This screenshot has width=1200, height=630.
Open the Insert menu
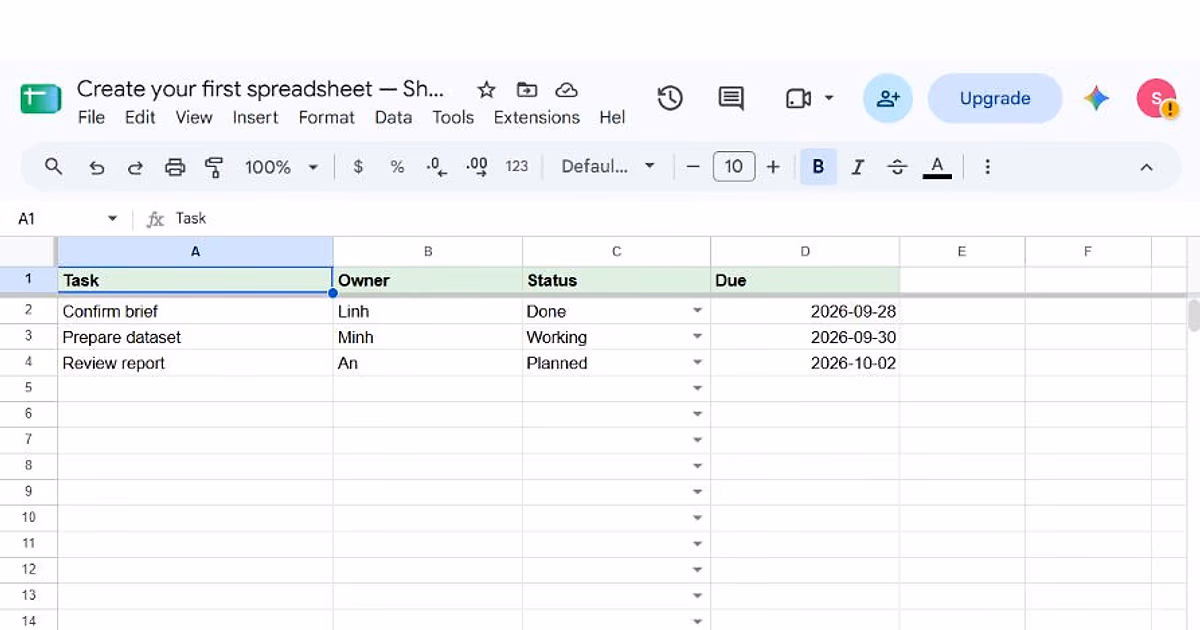click(x=256, y=117)
